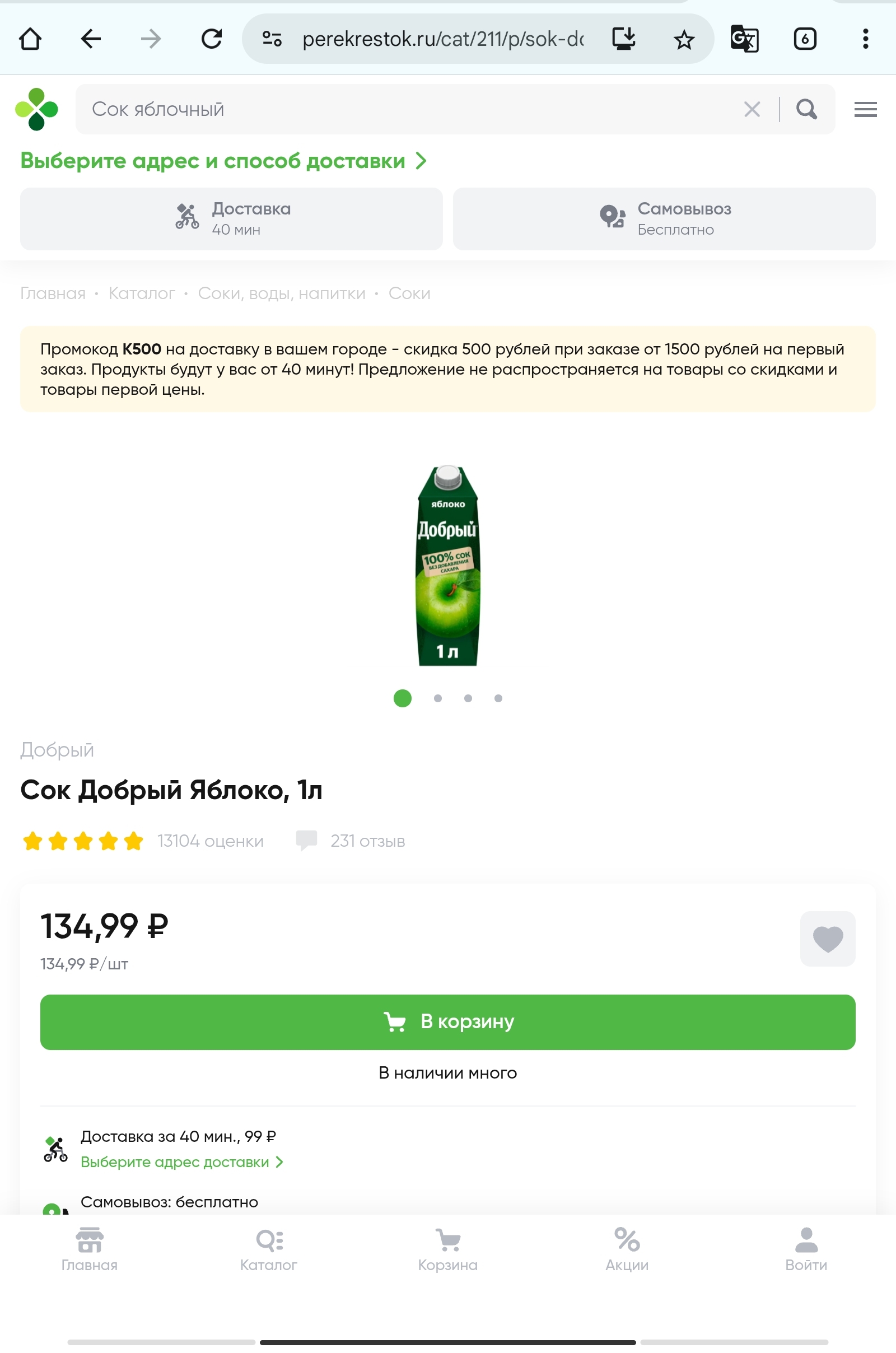Add product to favorites with heart
Image resolution: width=896 pixels, height=1353 pixels.
827,938
